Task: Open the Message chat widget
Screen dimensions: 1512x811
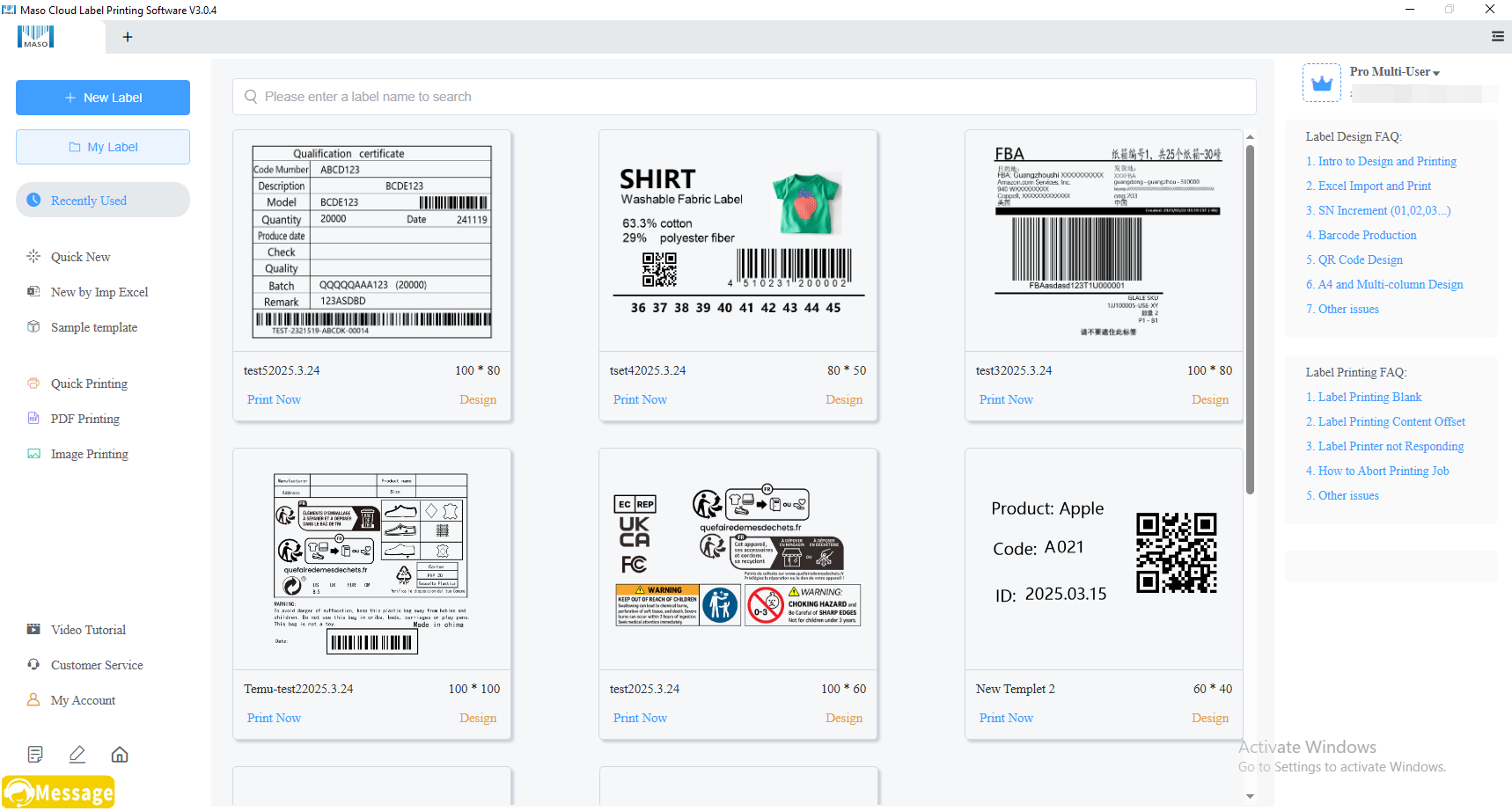Action: tap(59, 793)
